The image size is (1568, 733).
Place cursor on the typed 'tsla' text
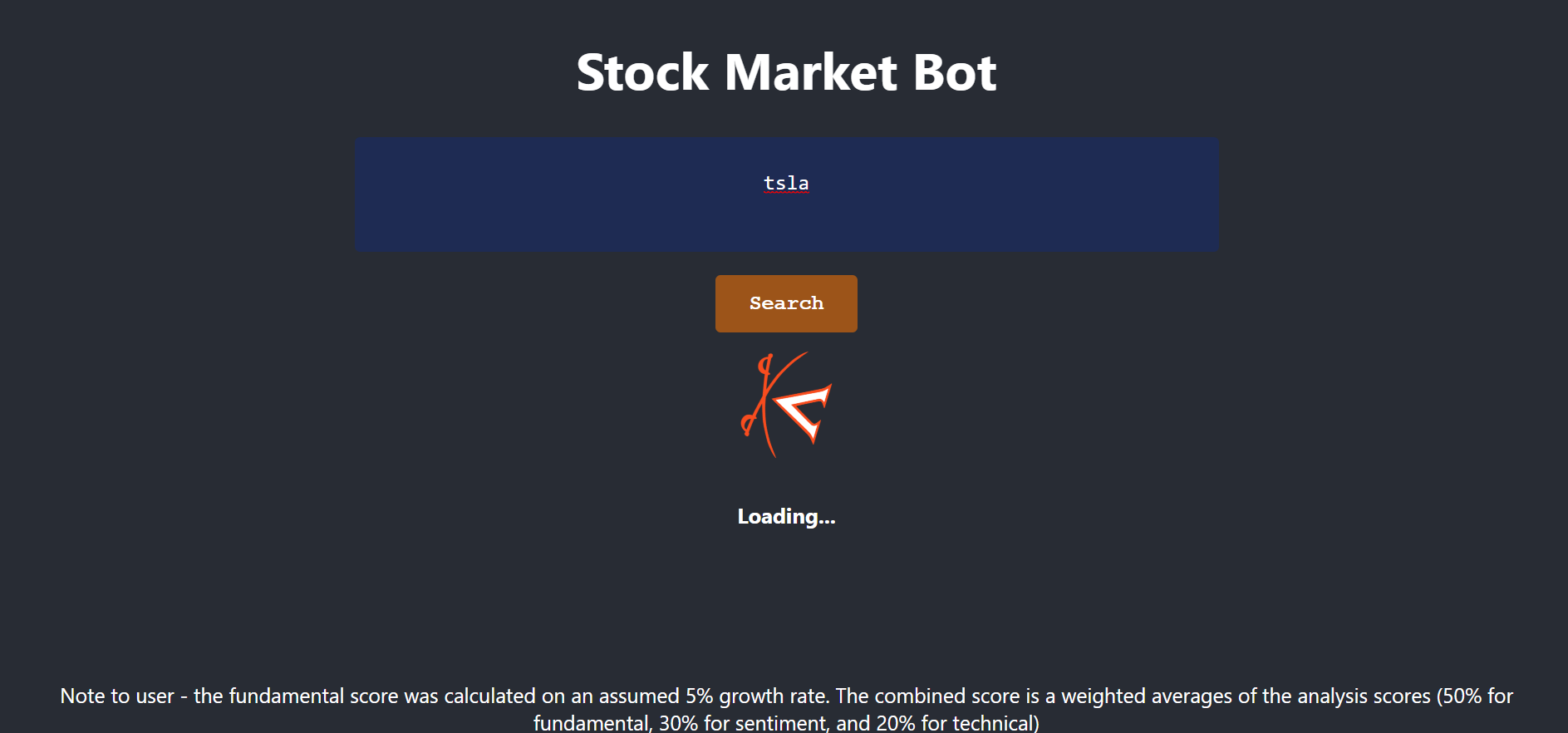click(x=786, y=183)
